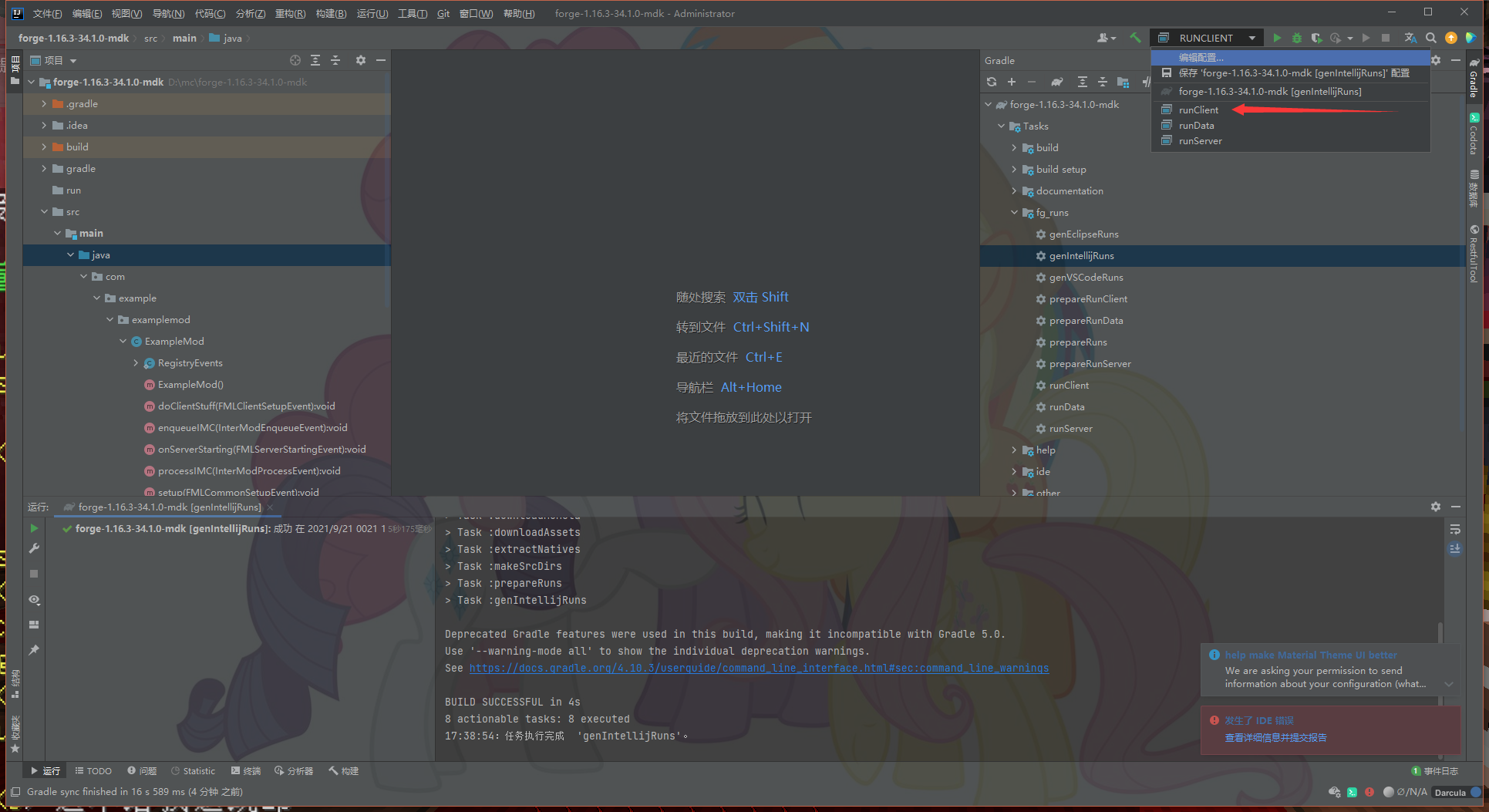Click the green Debug bug icon
Viewport: 1489px width, 812px height.
(1297, 38)
